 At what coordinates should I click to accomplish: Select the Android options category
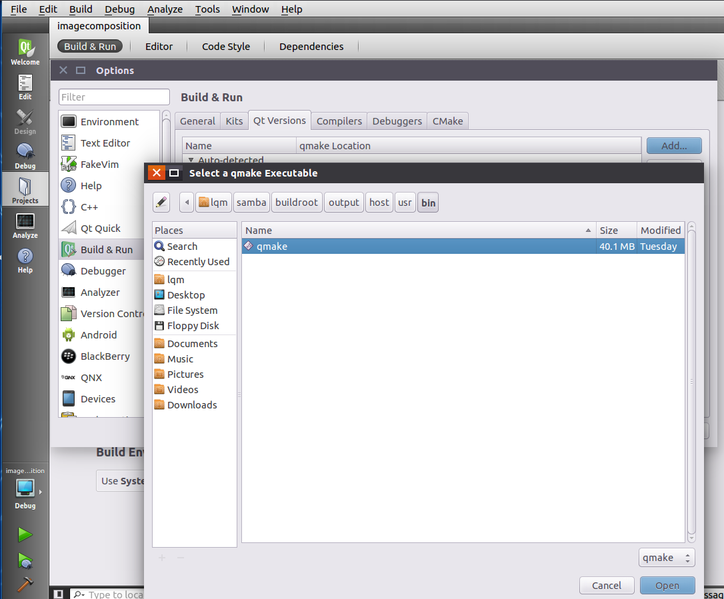[x=98, y=335]
